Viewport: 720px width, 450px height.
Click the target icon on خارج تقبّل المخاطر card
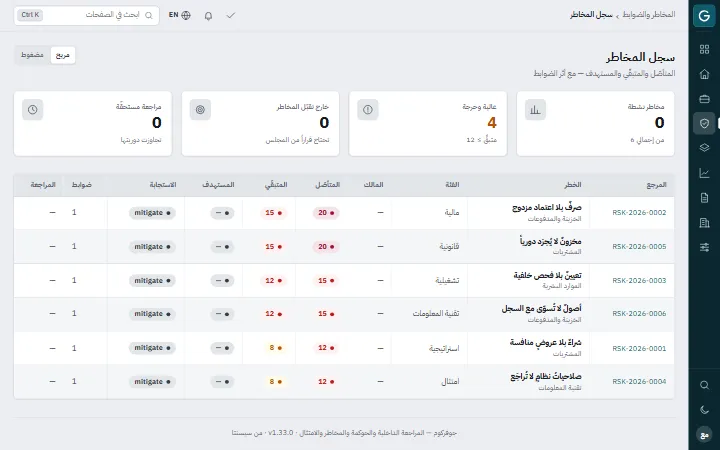pyautogui.click(x=200, y=110)
